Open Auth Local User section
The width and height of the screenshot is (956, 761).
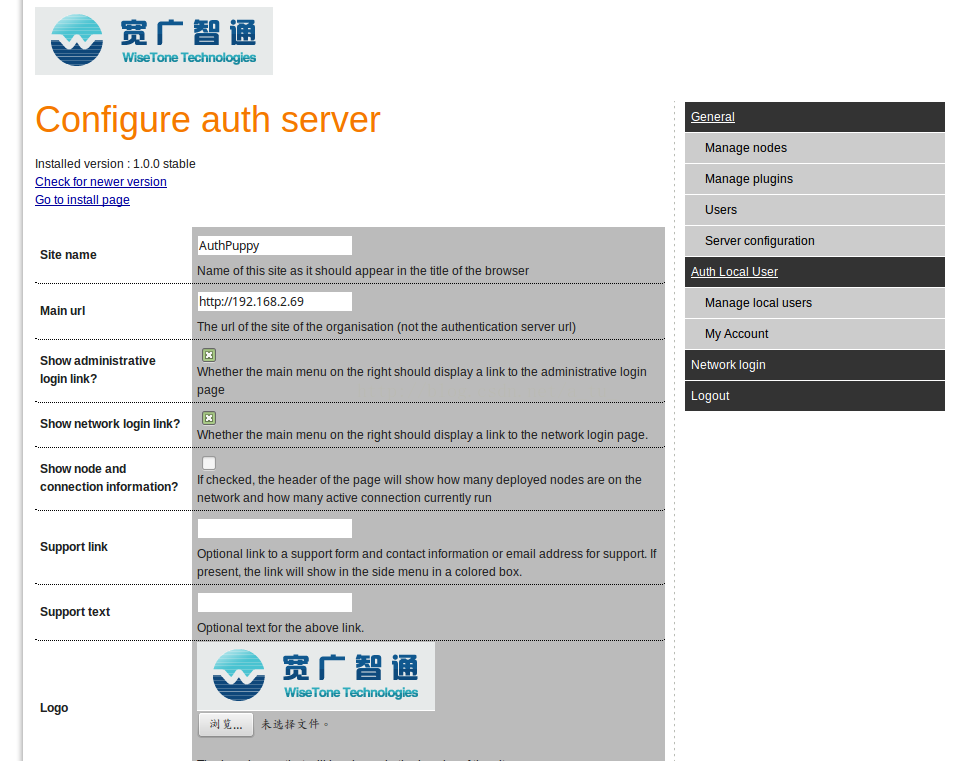point(734,272)
